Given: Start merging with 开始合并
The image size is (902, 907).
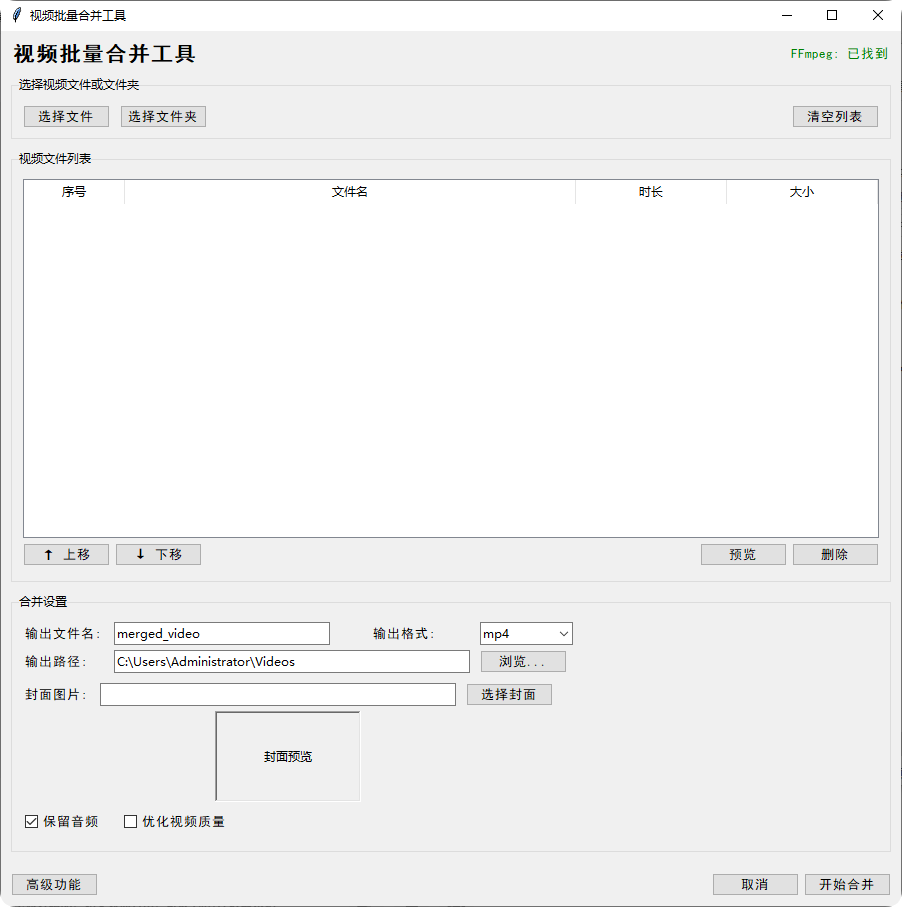Looking at the screenshot, I should pos(847,884).
